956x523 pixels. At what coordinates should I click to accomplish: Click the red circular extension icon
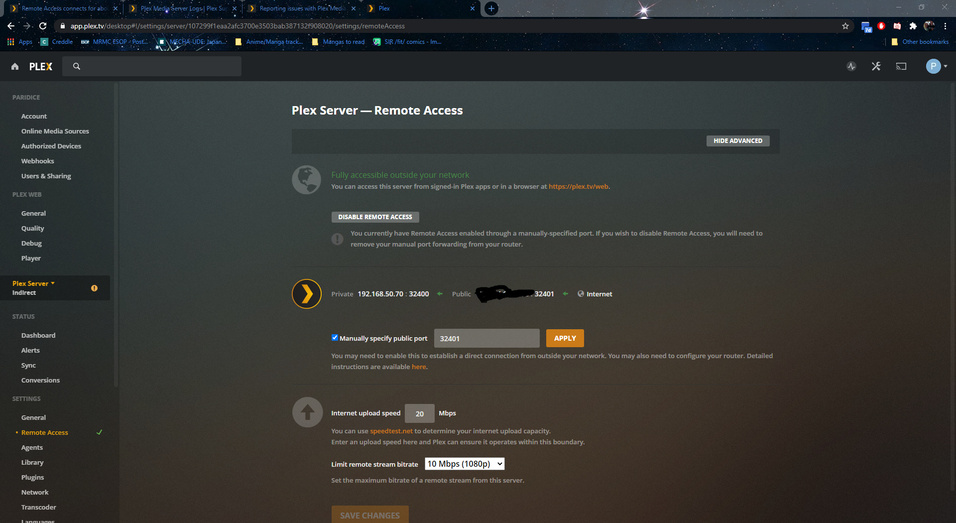click(881, 26)
